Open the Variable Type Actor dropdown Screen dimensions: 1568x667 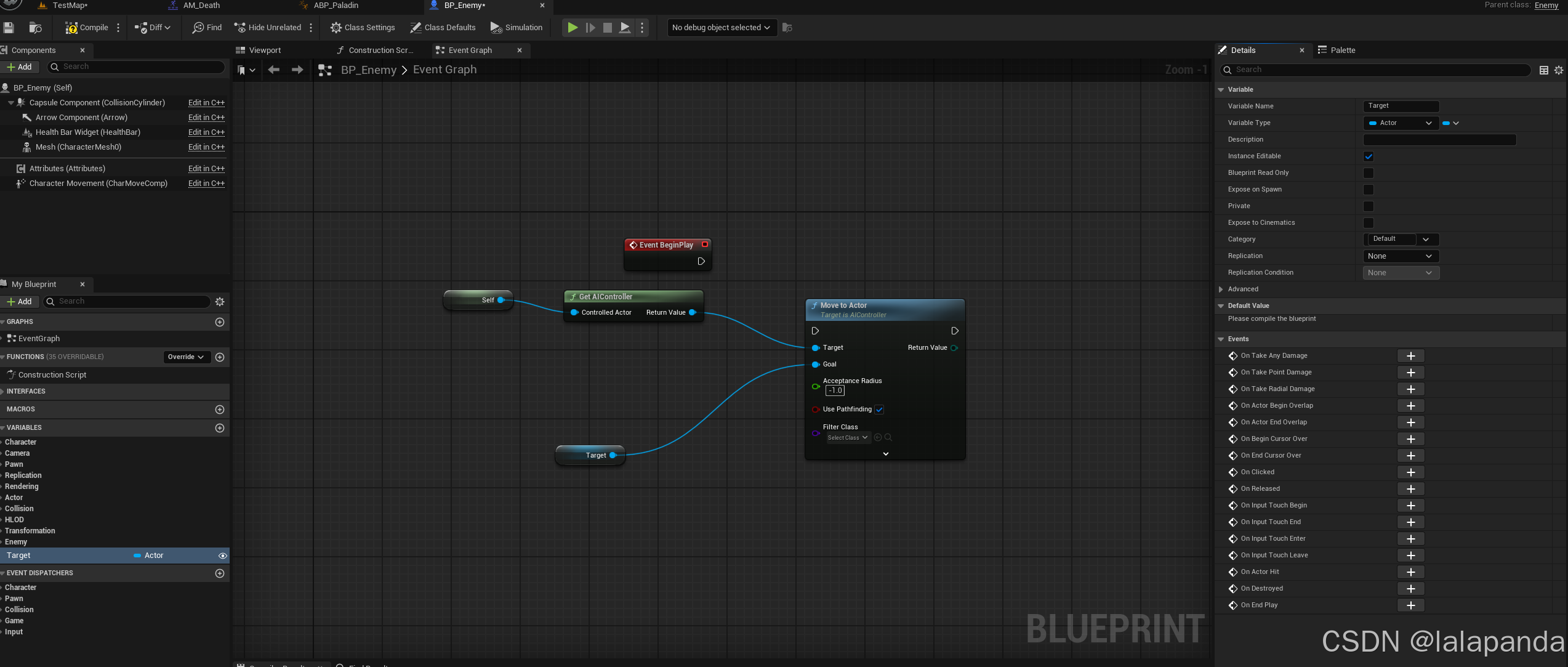click(1401, 123)
